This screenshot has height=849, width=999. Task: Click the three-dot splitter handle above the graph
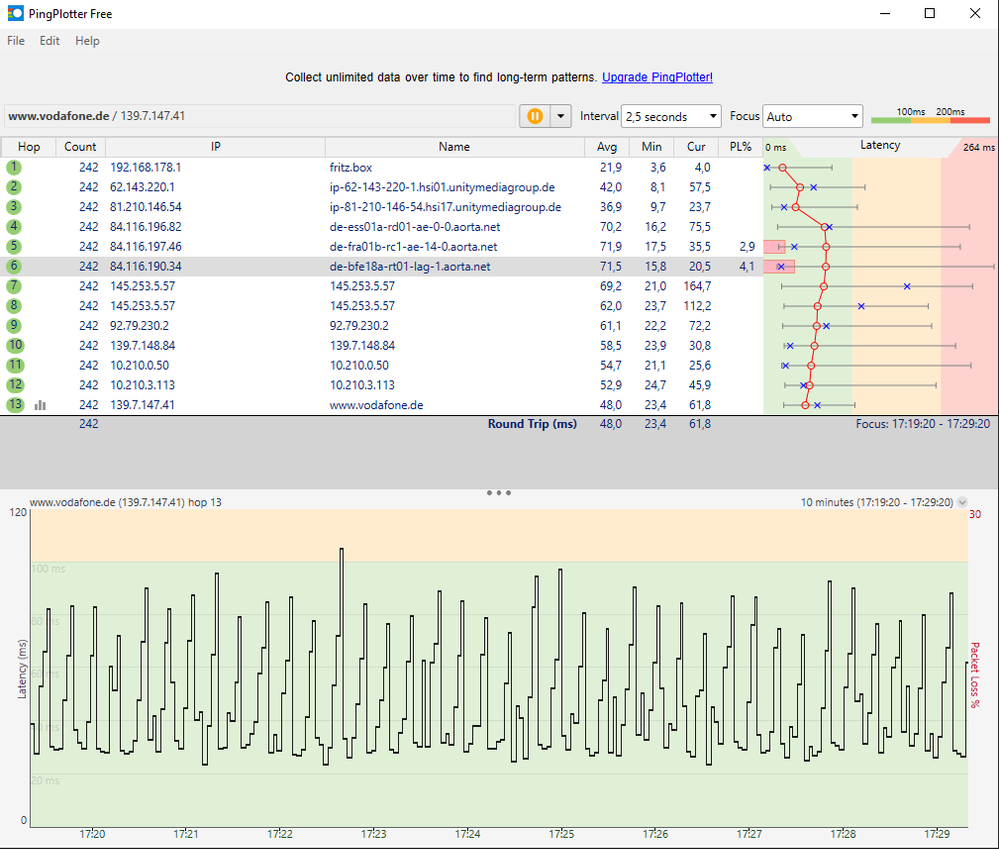tap(499, 492)
